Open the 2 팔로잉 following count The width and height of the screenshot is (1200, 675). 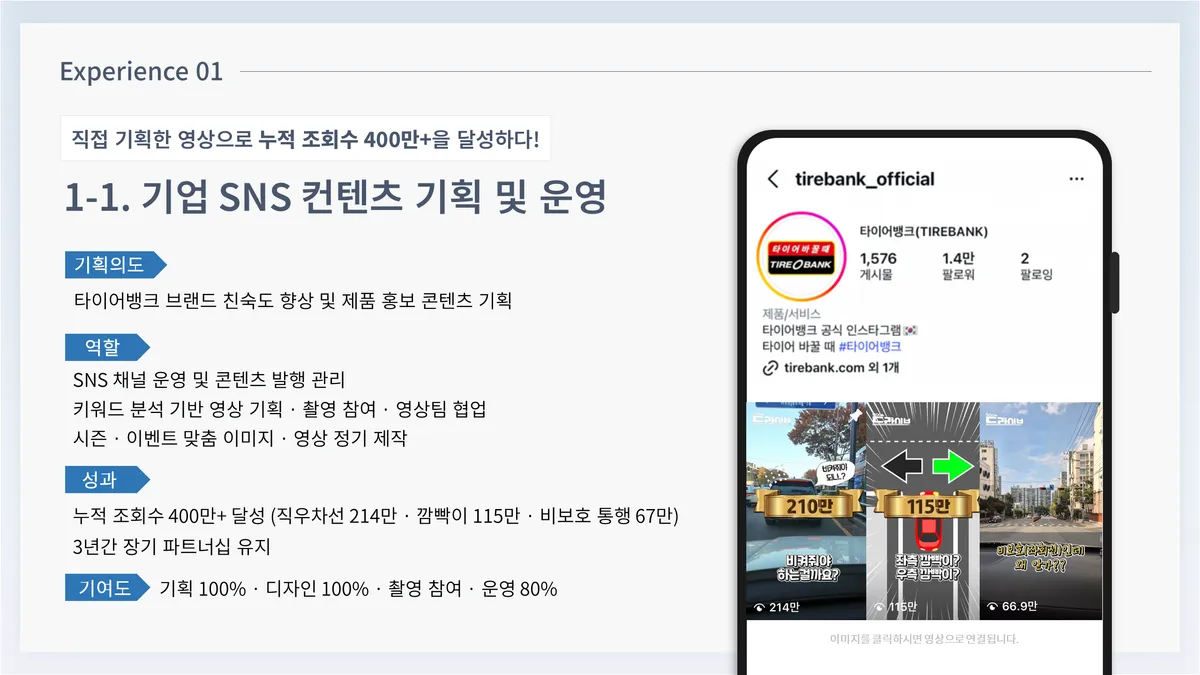pyautogui.click(x=1036, y=266)
